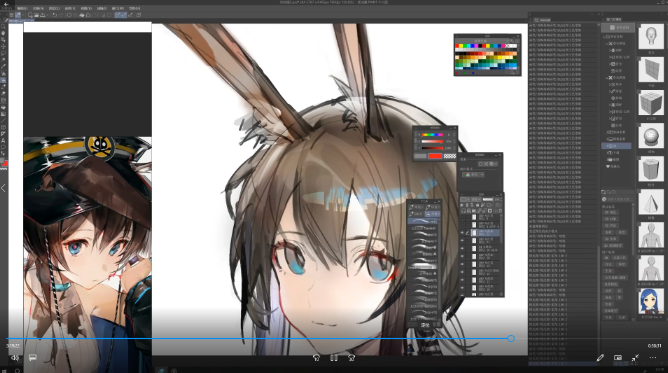Select the Fill bucket tool

(3, 107)
